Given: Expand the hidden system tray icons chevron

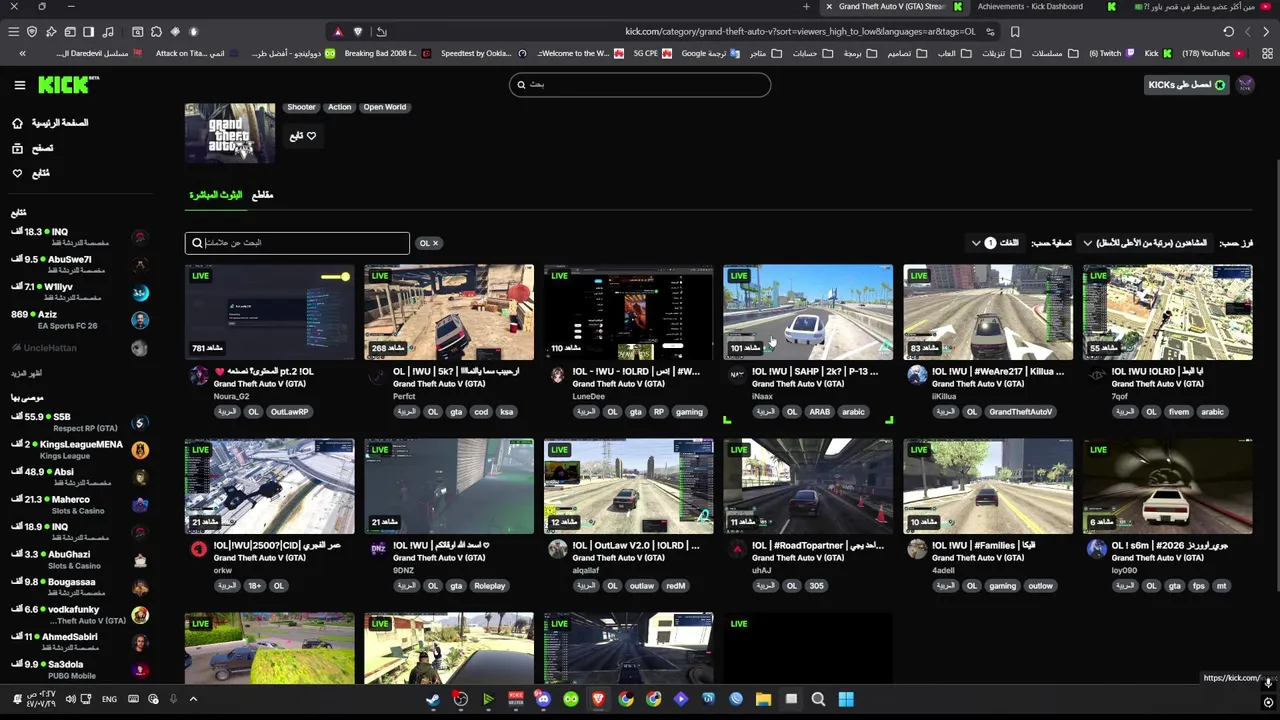Looking at the screenshot, I should click(193, 699).
